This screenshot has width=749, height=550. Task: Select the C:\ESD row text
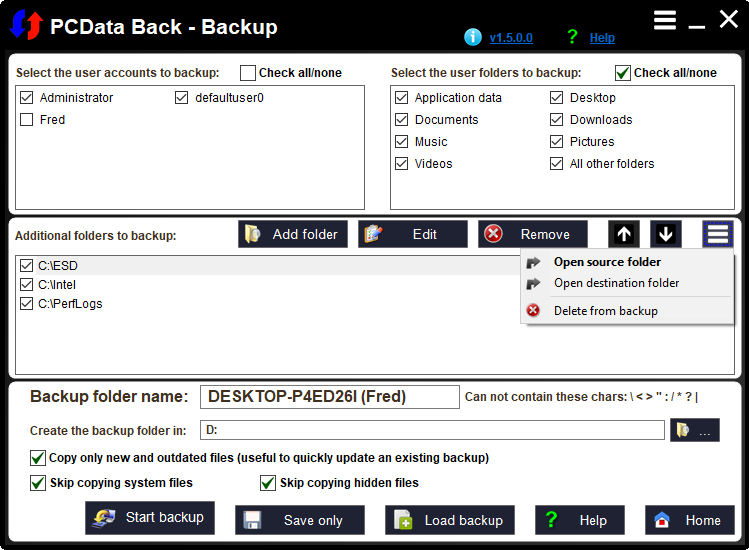[58, 266]
